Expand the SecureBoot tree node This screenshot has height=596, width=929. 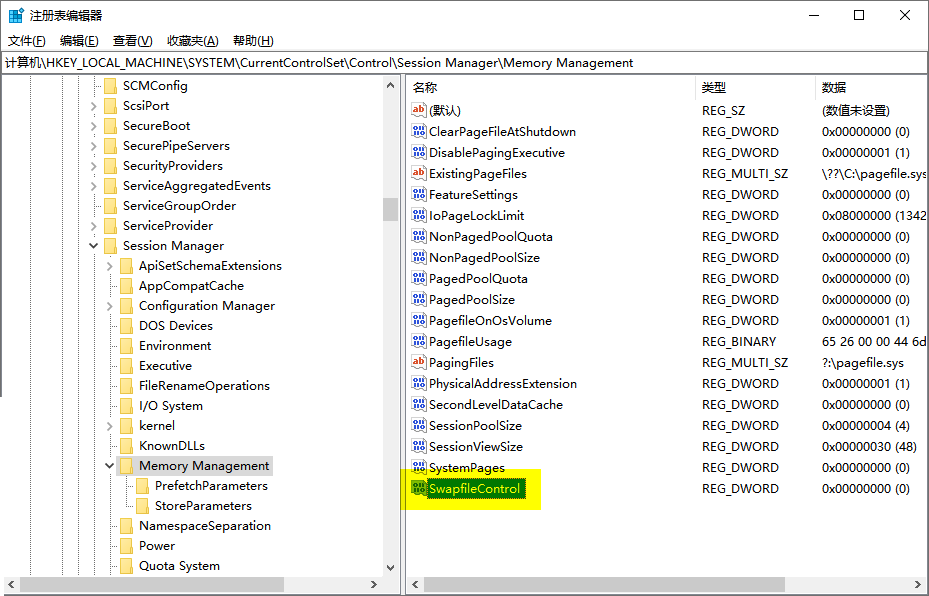[93, 125]
